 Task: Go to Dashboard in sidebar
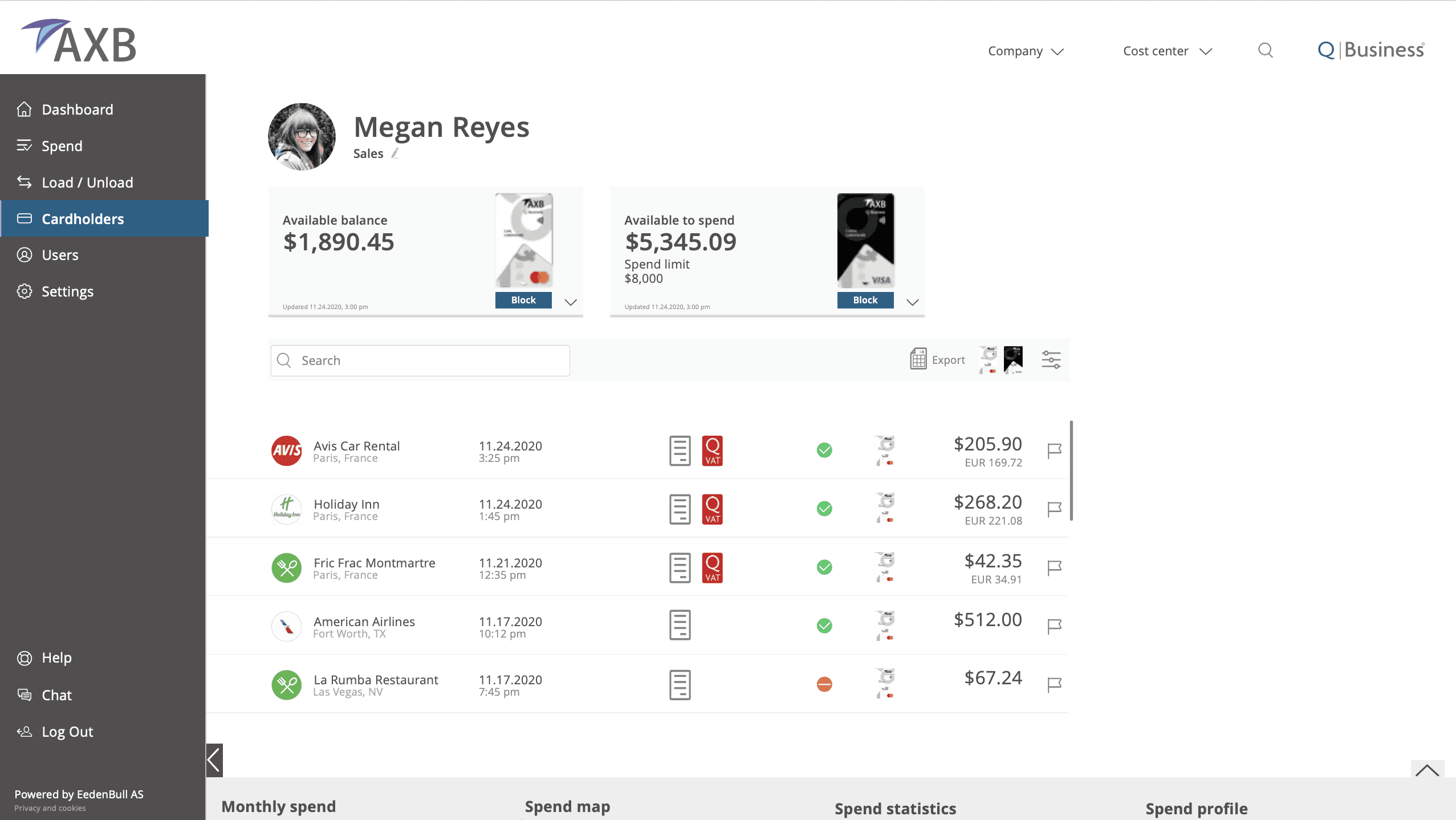pos(77,109)
